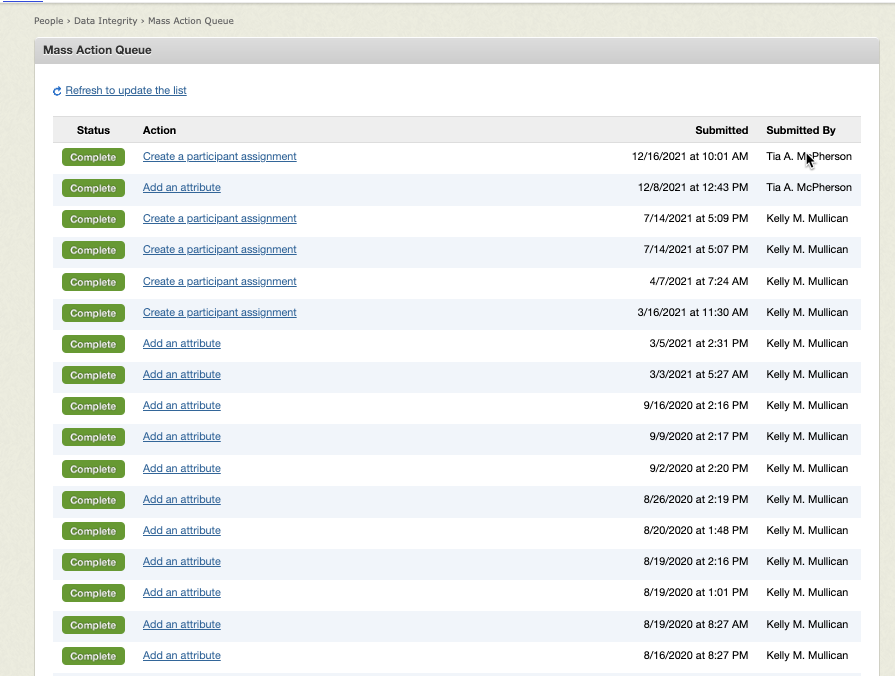
Task: Select Mass Action Queue breadcrumb
Action: pyautogui.click(x=191, y=21)
